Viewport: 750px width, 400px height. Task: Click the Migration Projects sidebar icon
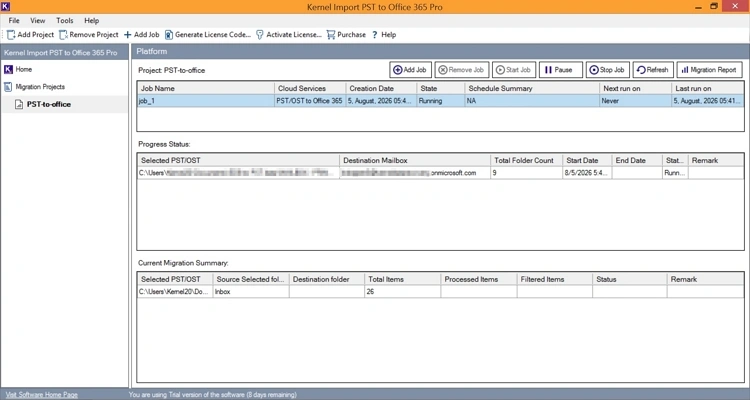(8, 87)
